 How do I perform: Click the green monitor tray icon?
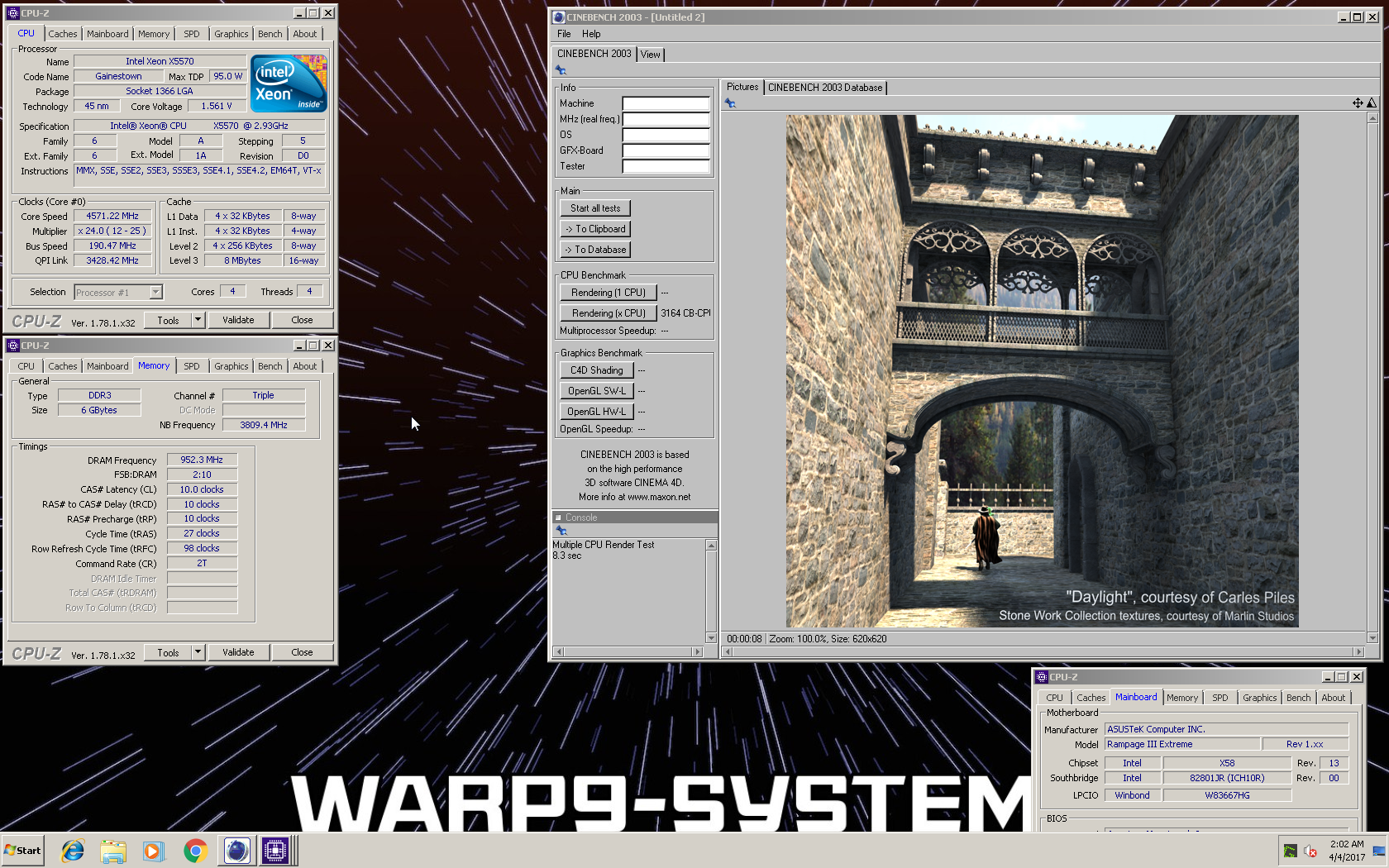point(1290,851)
